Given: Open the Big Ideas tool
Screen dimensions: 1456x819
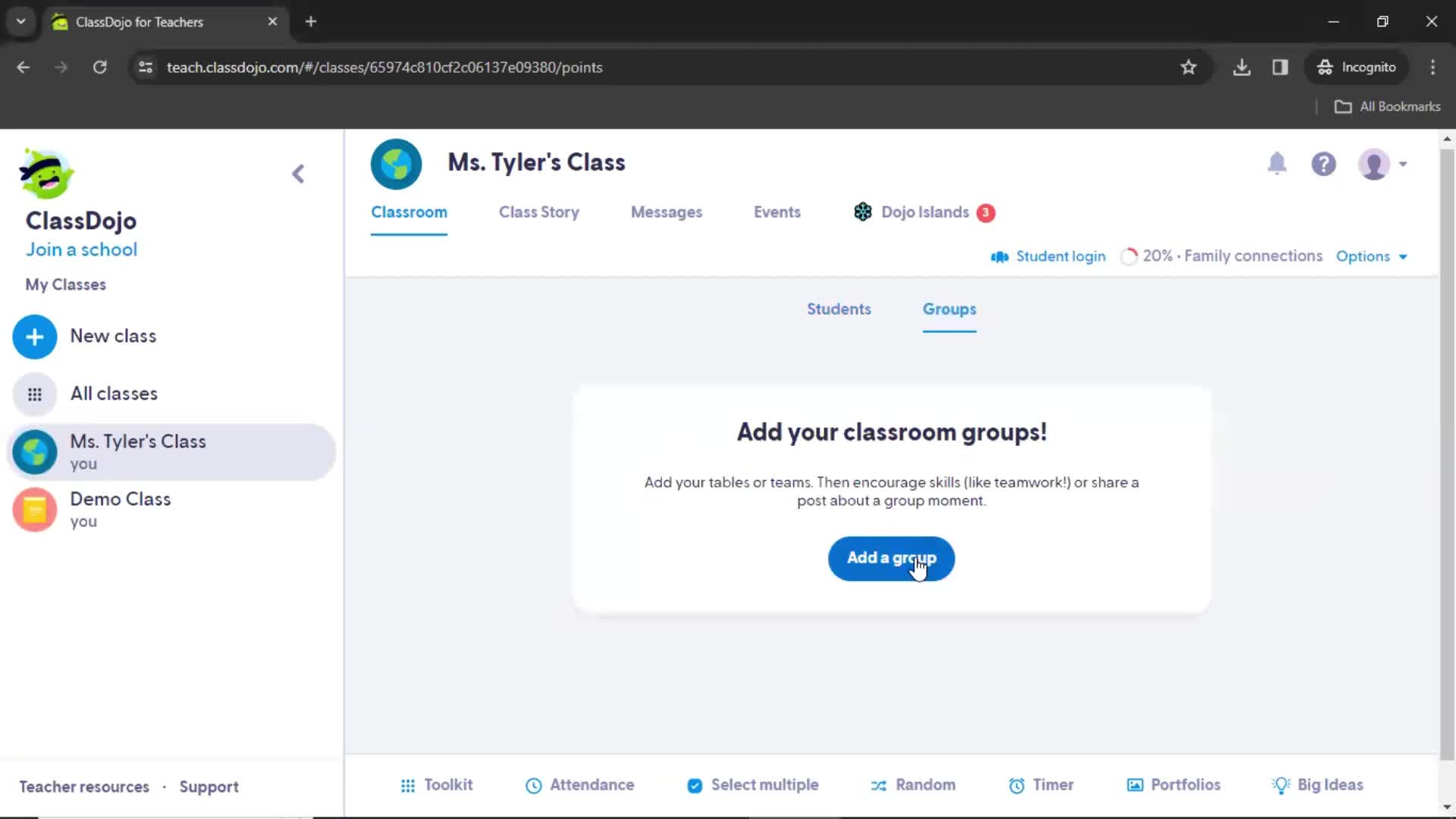Looking at the screenshot, I should click(1319, 785).
